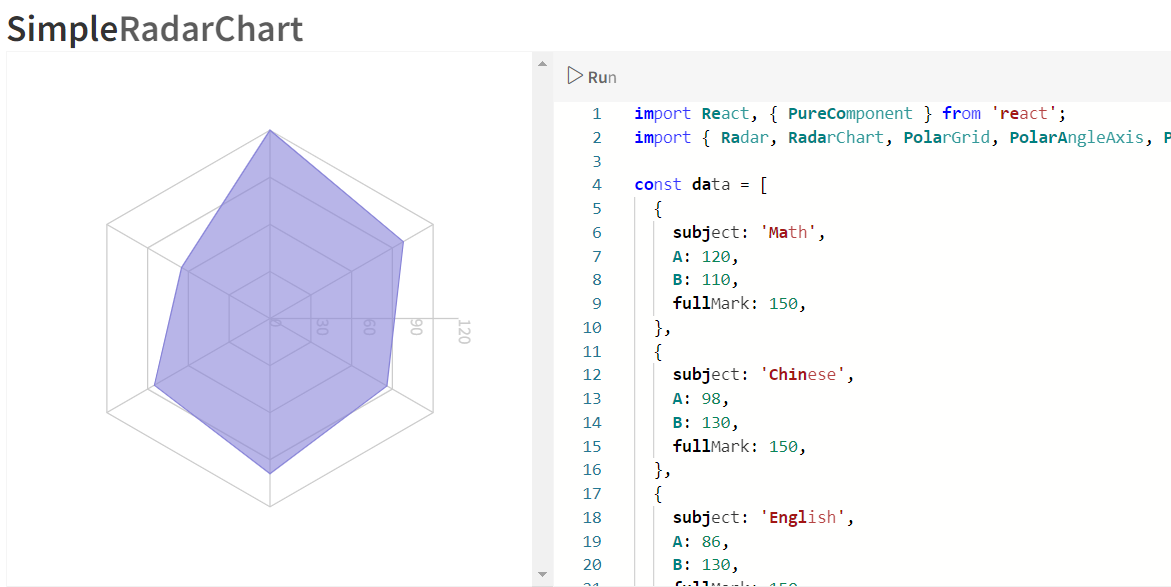
Task: Click the PureComponent import name
Action: point(849,113)
